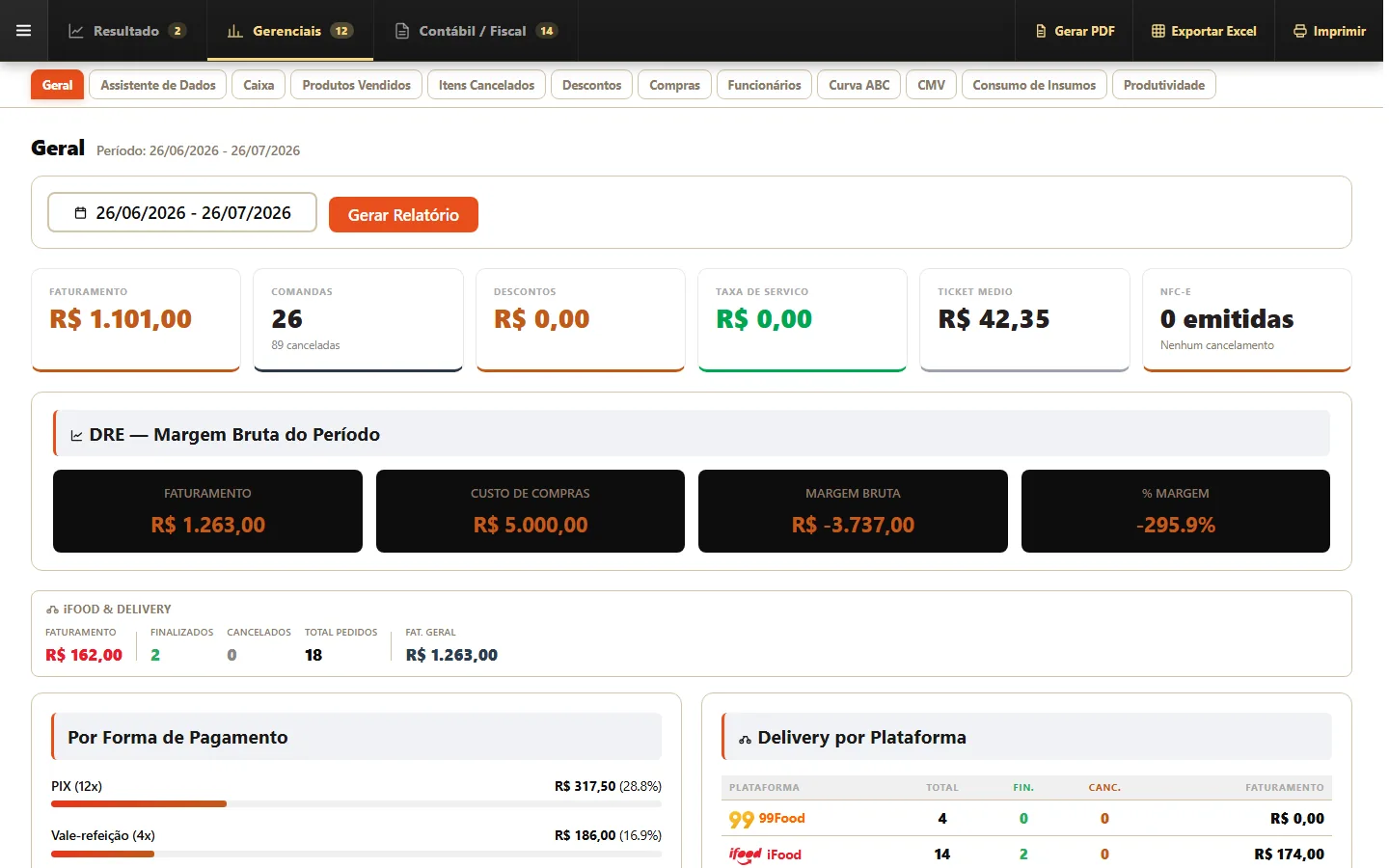Open the Curva ABC tab
Screen dimensions: 1389x868
click(x=859, y=85)
